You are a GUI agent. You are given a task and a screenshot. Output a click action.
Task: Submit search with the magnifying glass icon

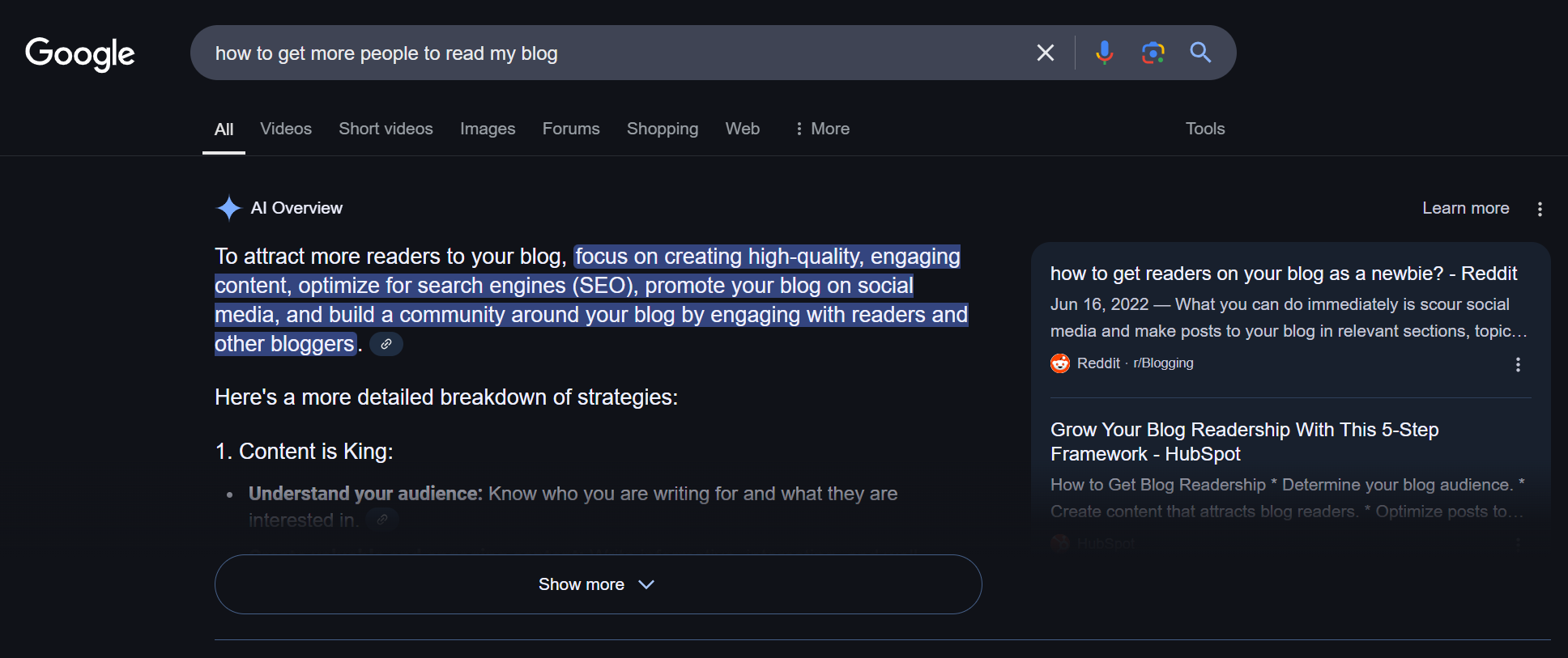[1200, 53]
